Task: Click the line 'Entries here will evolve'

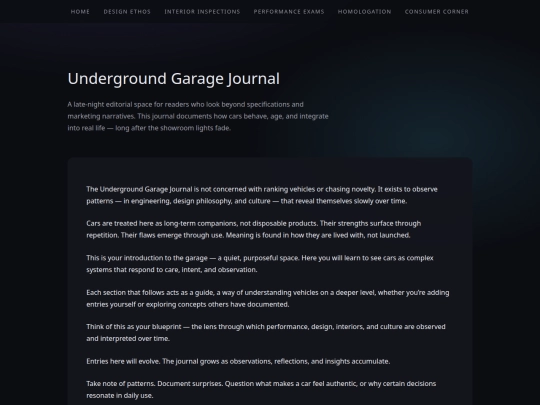Action: click(238, 361)
